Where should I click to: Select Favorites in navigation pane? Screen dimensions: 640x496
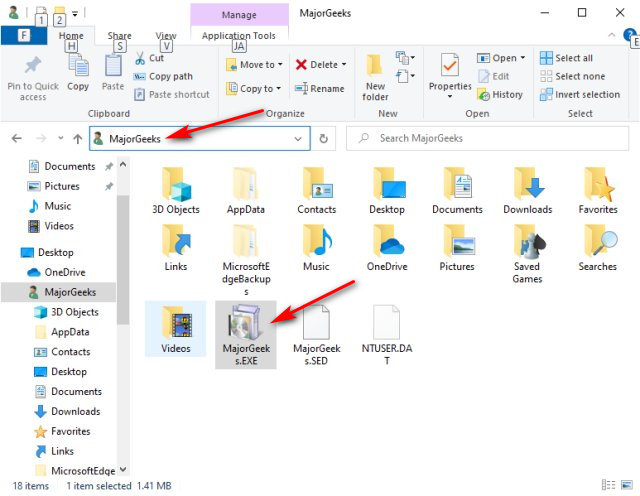coord(62,431)
